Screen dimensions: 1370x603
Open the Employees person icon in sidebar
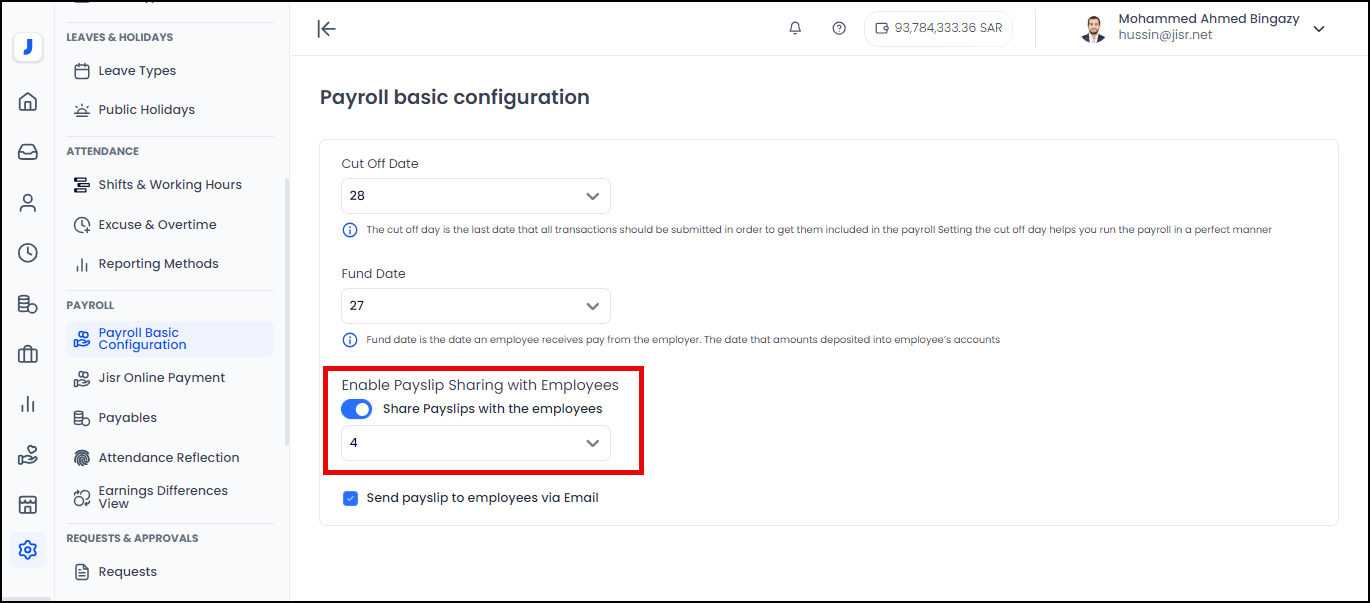27,202
